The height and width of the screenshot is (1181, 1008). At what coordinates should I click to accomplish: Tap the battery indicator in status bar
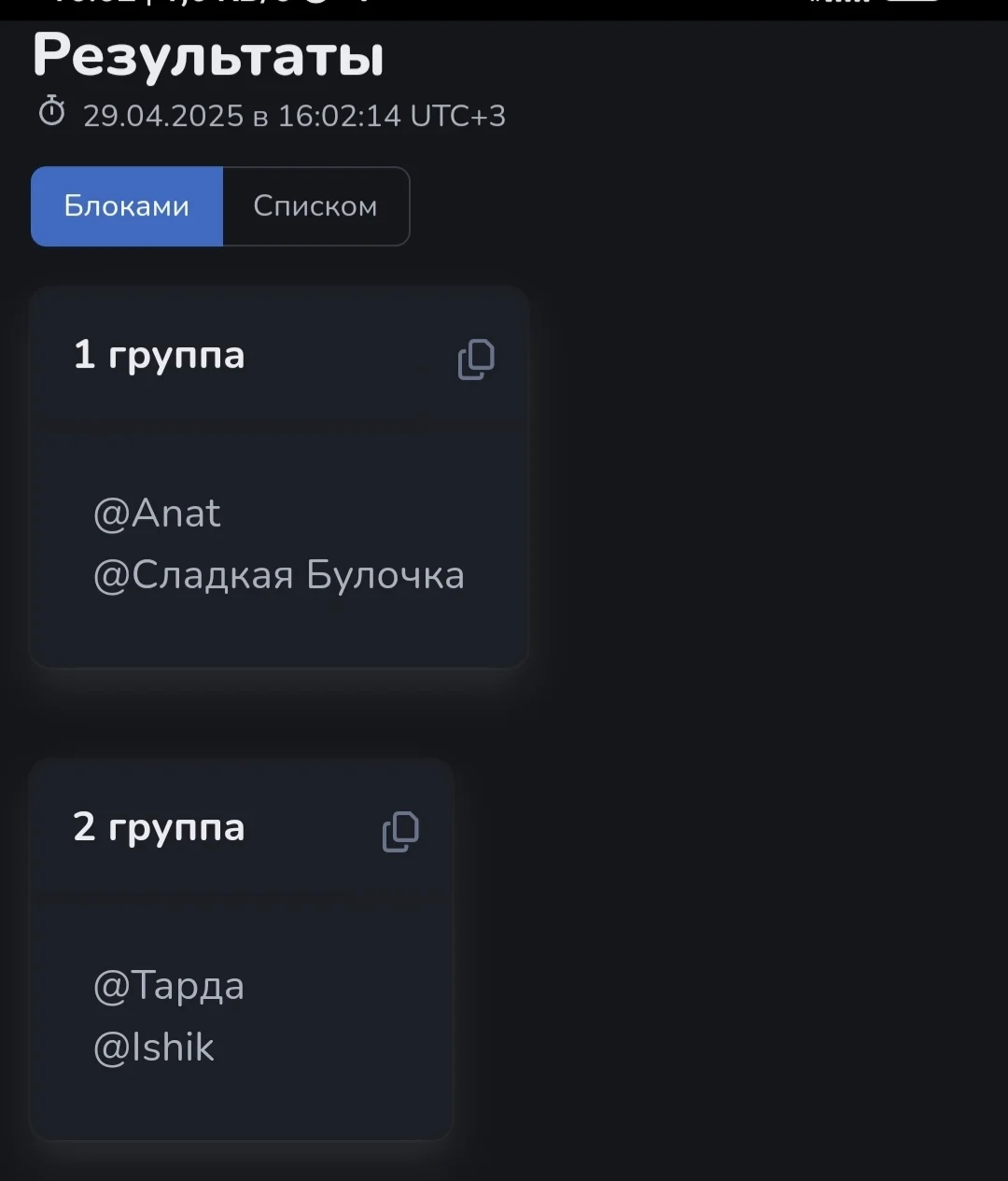[x=913, y=3]
